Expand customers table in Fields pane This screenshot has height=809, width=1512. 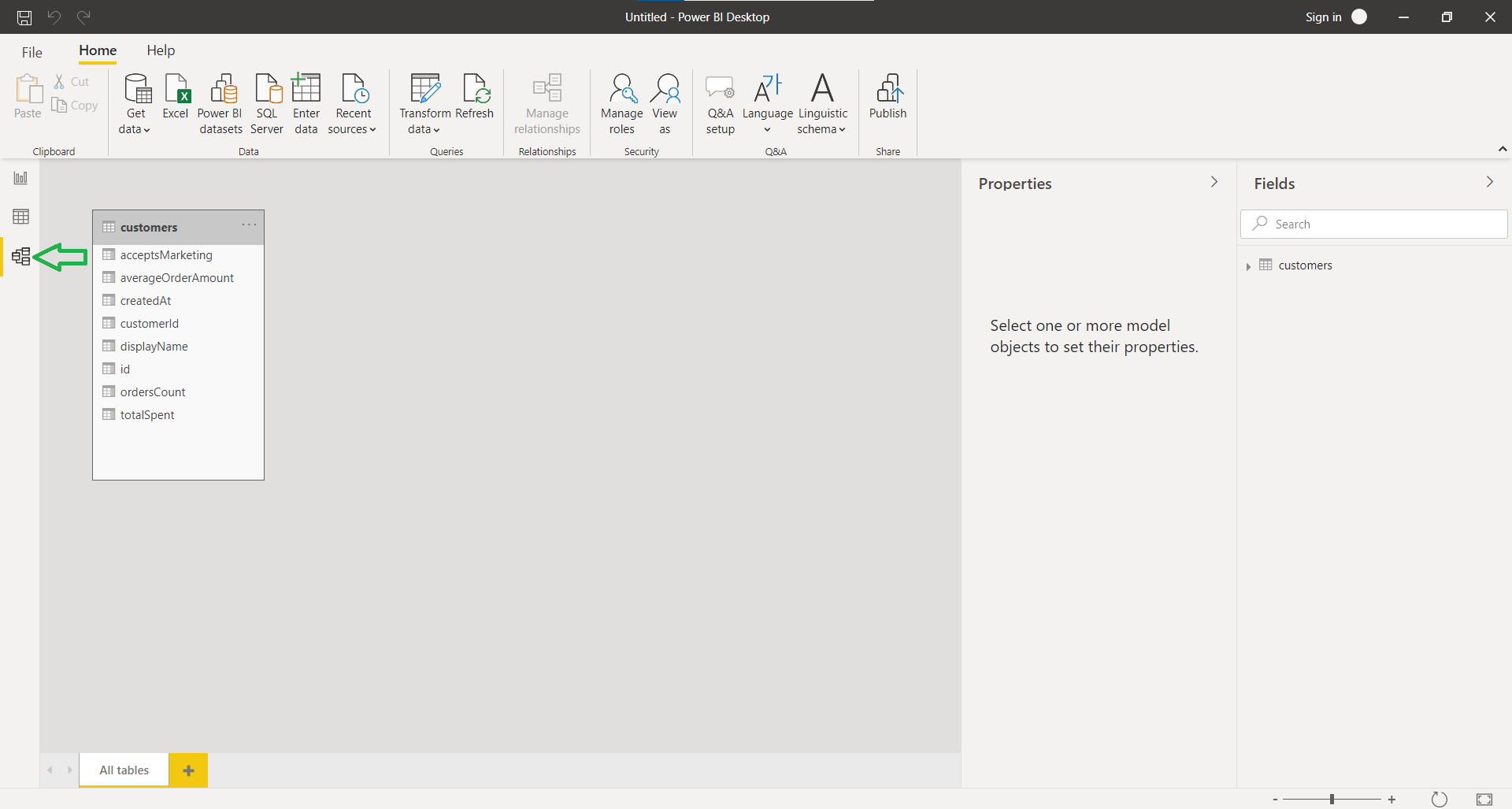click(1248, 266)
